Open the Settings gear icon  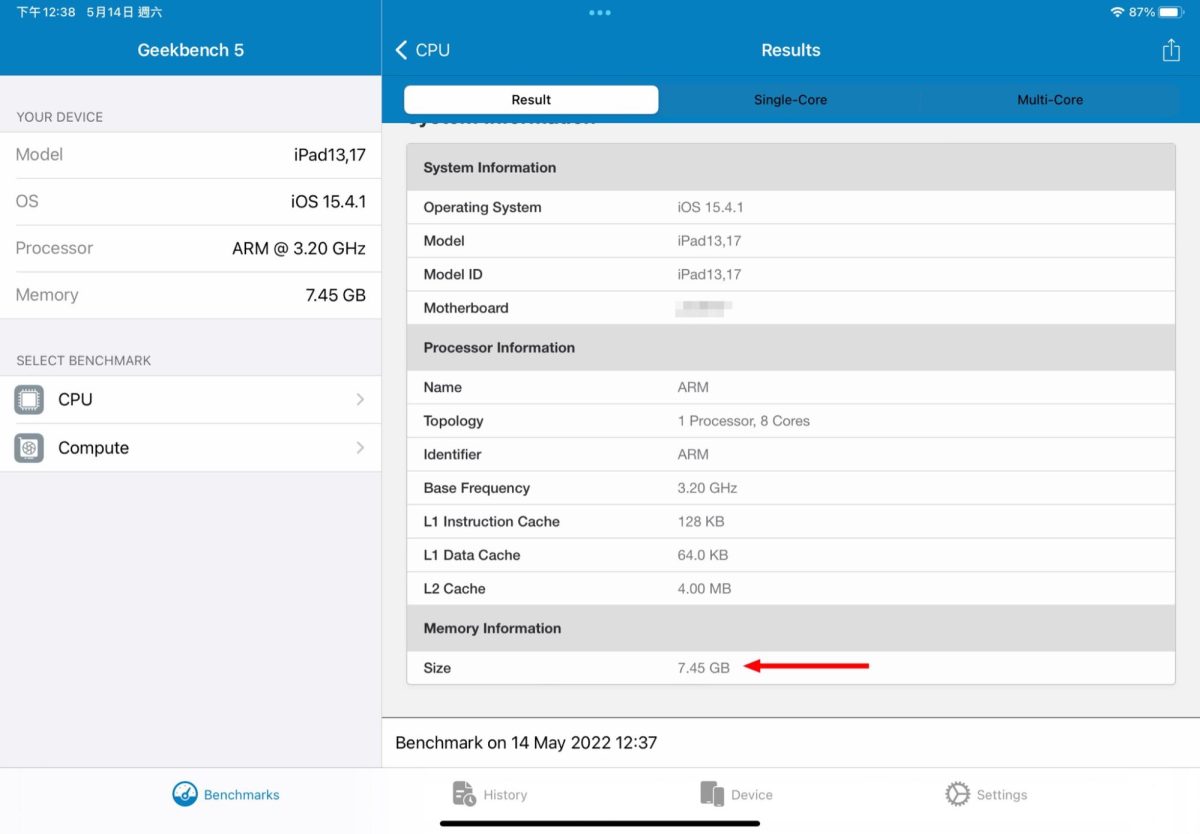957,794
